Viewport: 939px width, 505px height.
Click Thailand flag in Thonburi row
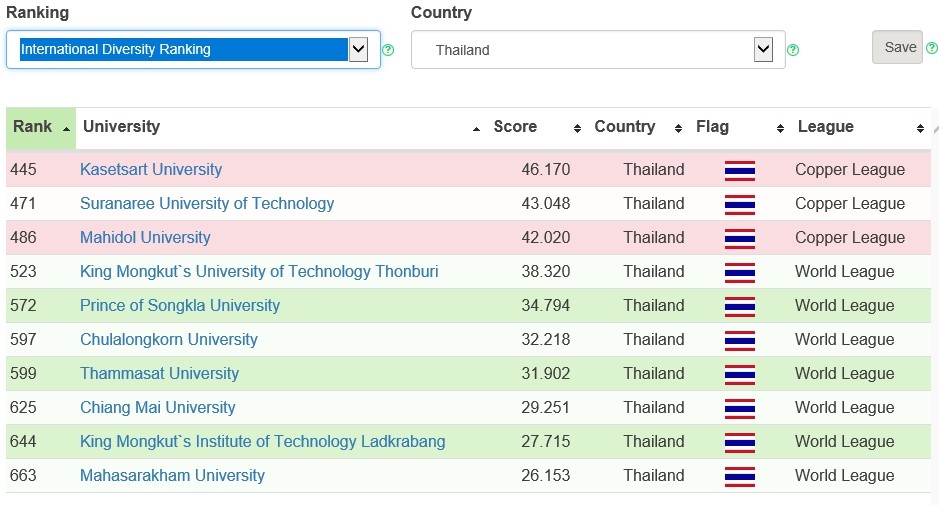[740, 273]
